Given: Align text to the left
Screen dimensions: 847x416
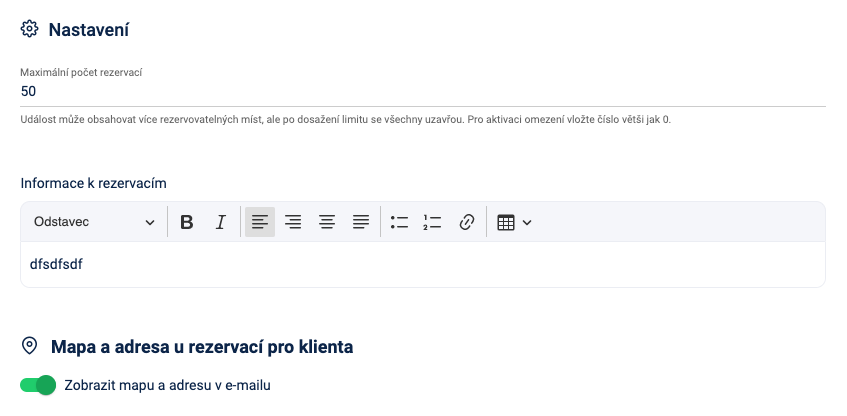Looking at the screenshot, I should (x=260, y=222).
